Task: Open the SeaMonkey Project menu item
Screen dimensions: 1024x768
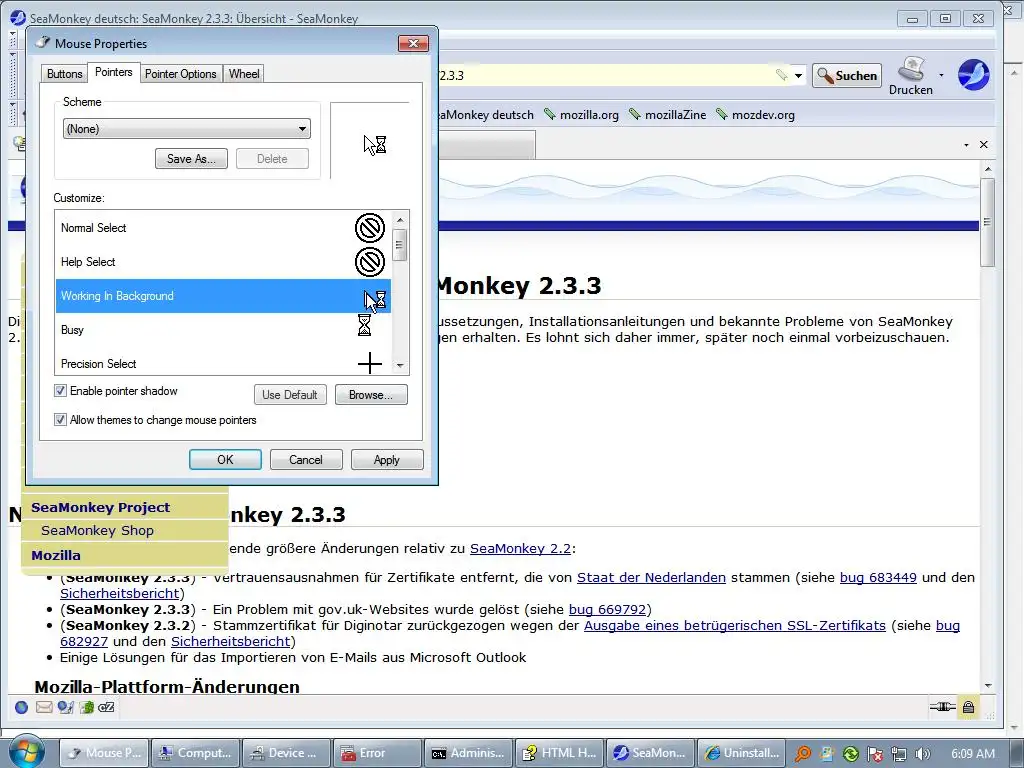Action: coord(101,507)
